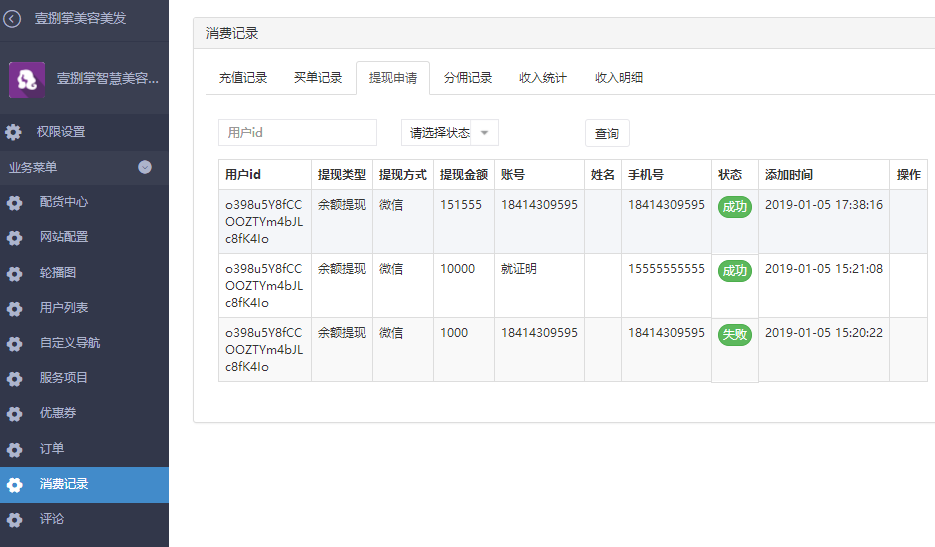Click the purple shop logo avatar

[27, 79]
